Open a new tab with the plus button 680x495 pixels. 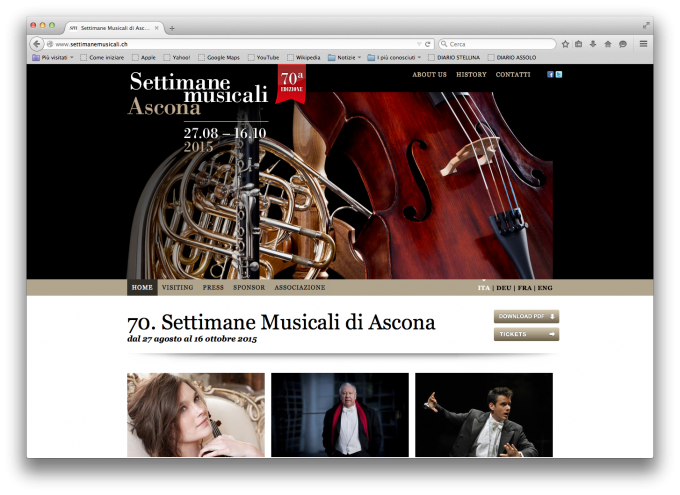(172, 28)
